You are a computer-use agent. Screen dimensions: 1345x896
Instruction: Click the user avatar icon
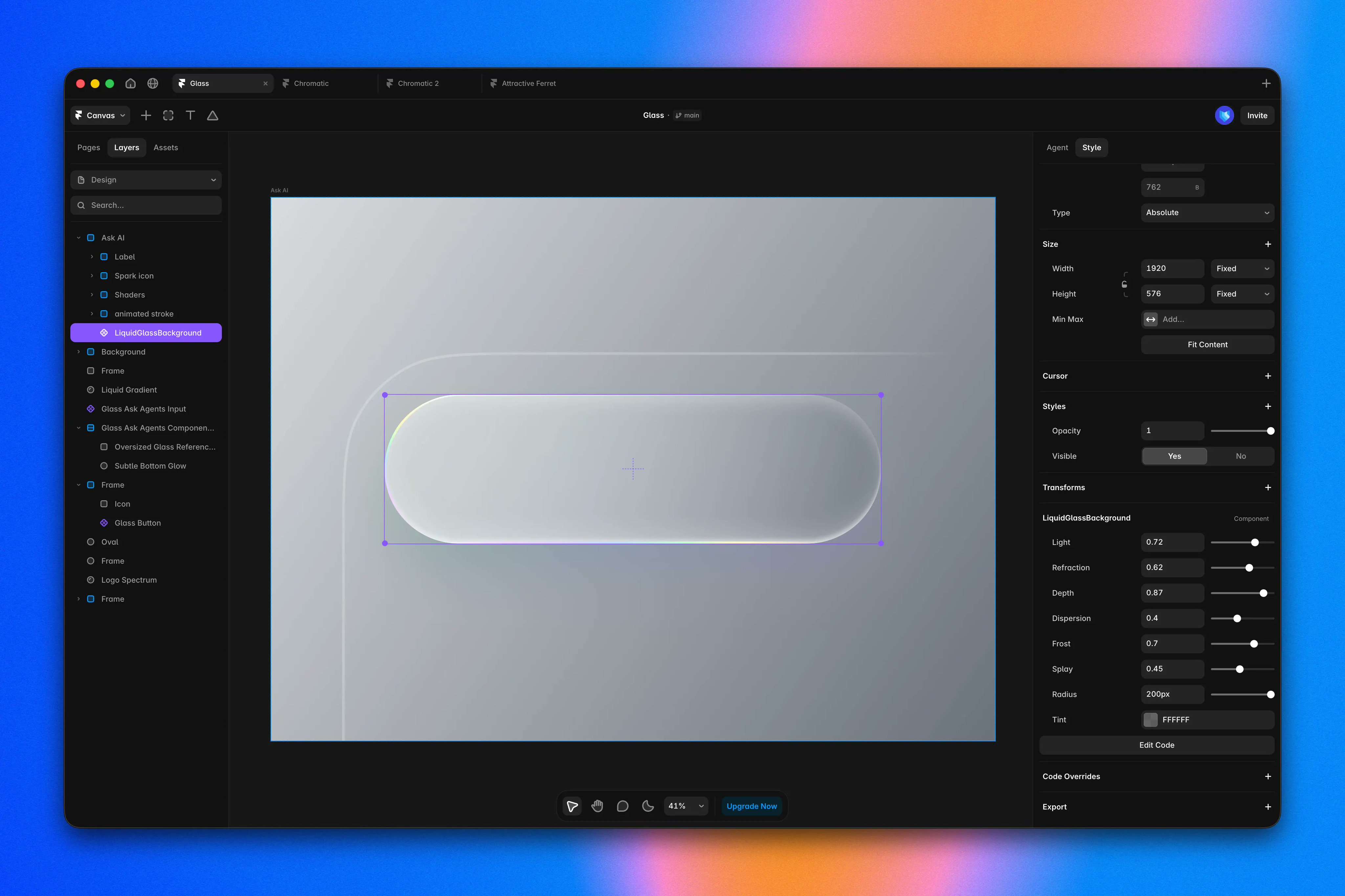(x=1224, y=116)
